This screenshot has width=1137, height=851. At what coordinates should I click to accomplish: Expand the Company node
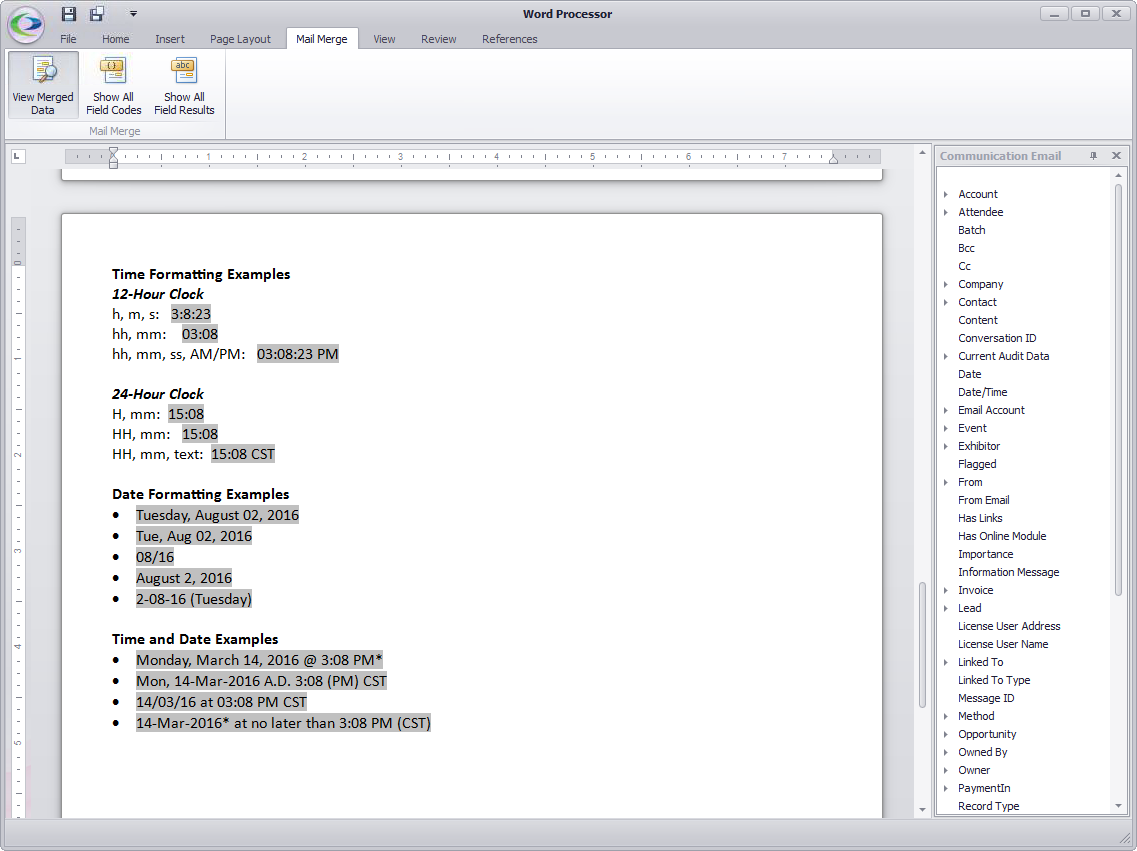946,284
